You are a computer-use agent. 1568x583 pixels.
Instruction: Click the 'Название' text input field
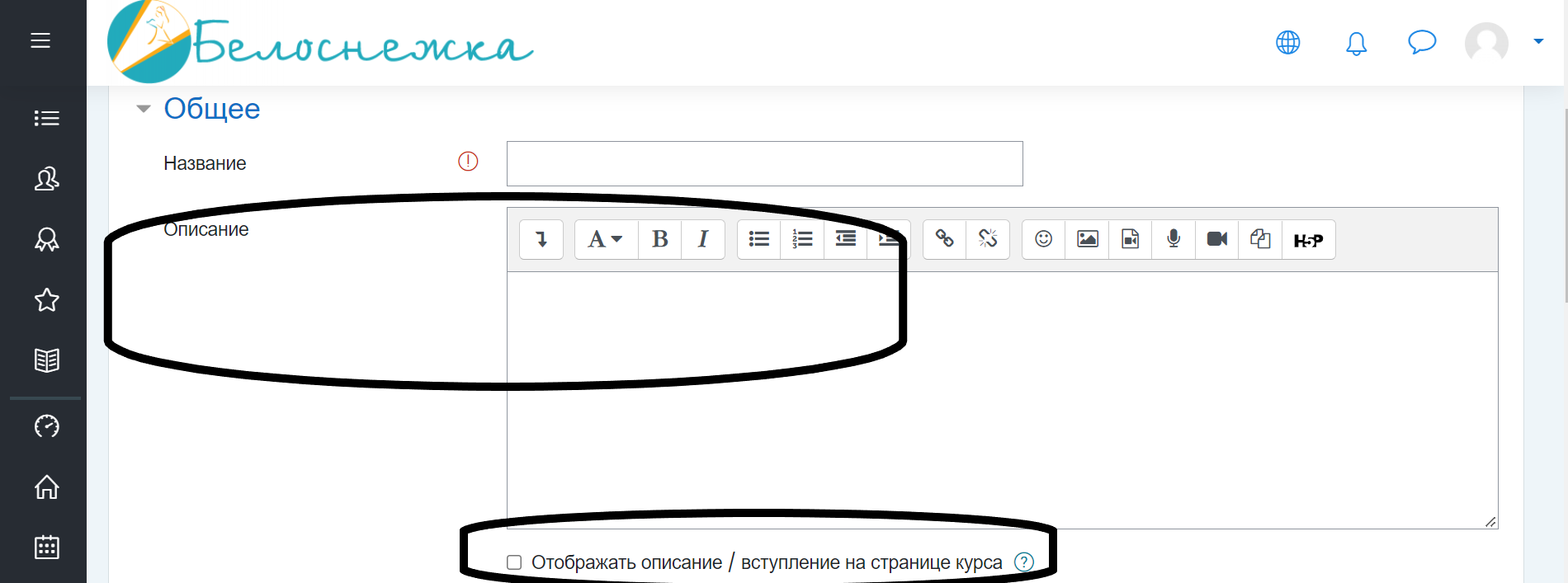[x=764, y=163]
